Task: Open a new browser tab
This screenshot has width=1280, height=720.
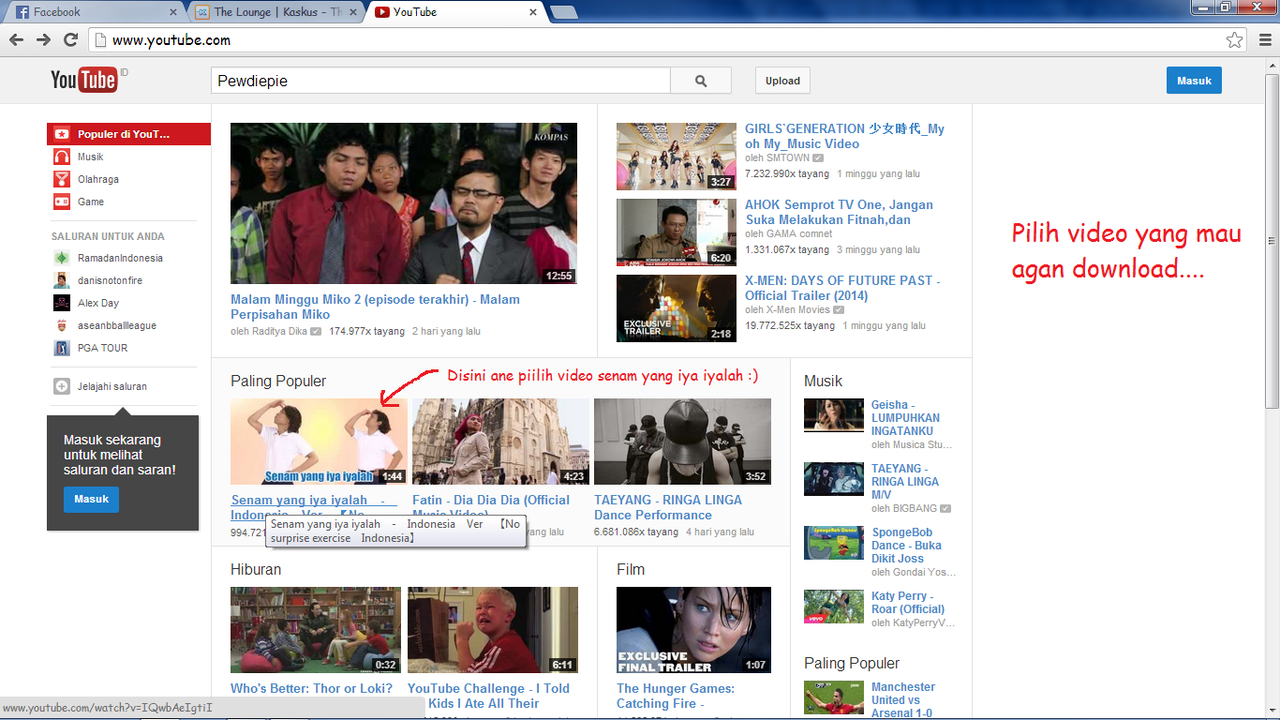Action: (563, 12)
